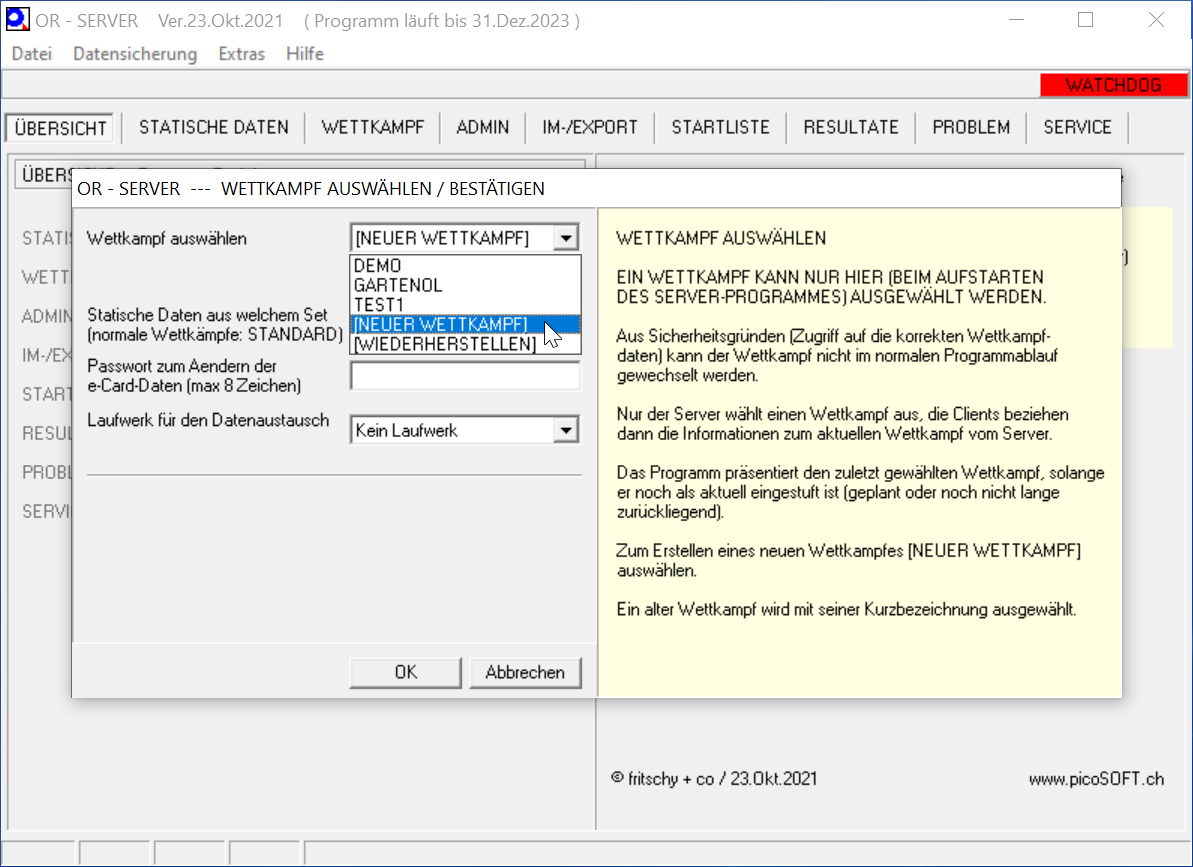Open the SERVICE tab
1193x867 pixels.
coord(1077,127)
